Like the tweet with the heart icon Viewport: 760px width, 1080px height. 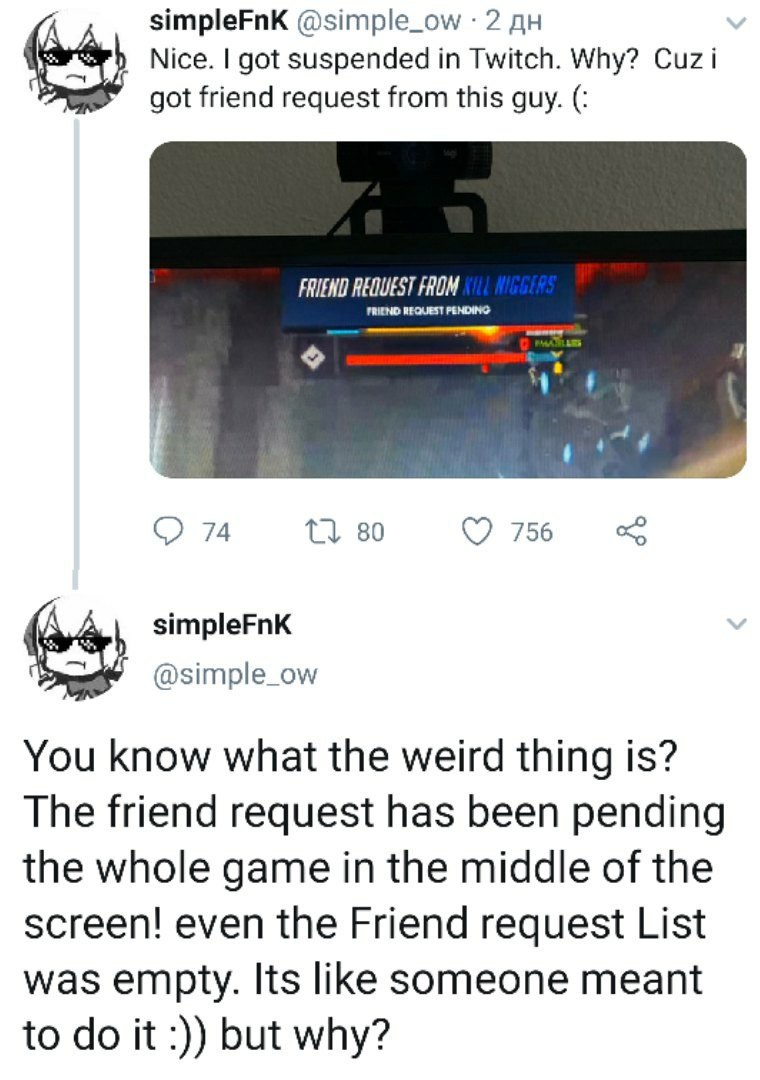click(x=477, y=532)
